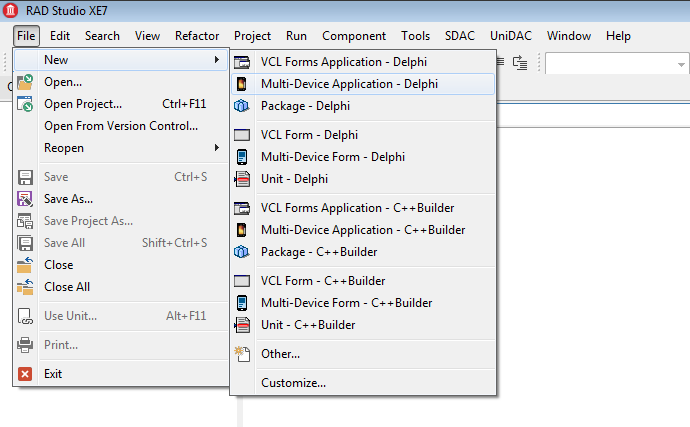This screenshot has height=427, width=690.
Task: Click the Open Project icon
Action: click(x=25, y=104)
